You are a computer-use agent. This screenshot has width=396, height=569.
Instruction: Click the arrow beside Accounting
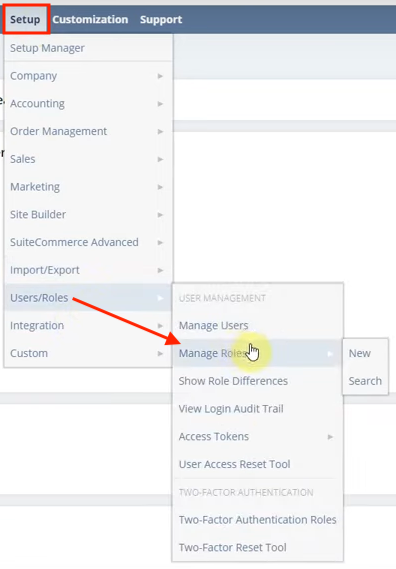click(x=160, y=104)
